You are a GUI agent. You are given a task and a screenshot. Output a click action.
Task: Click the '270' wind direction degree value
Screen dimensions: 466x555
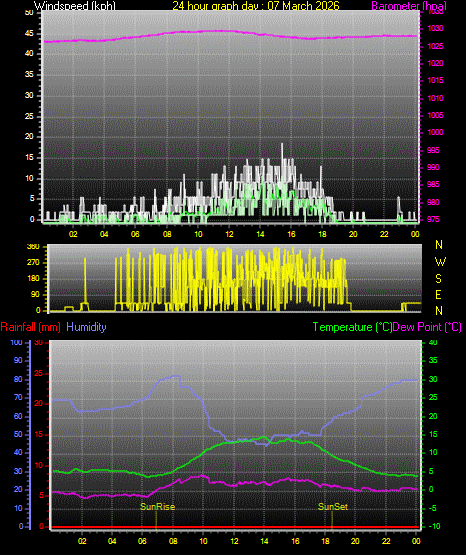pos(33,263)
